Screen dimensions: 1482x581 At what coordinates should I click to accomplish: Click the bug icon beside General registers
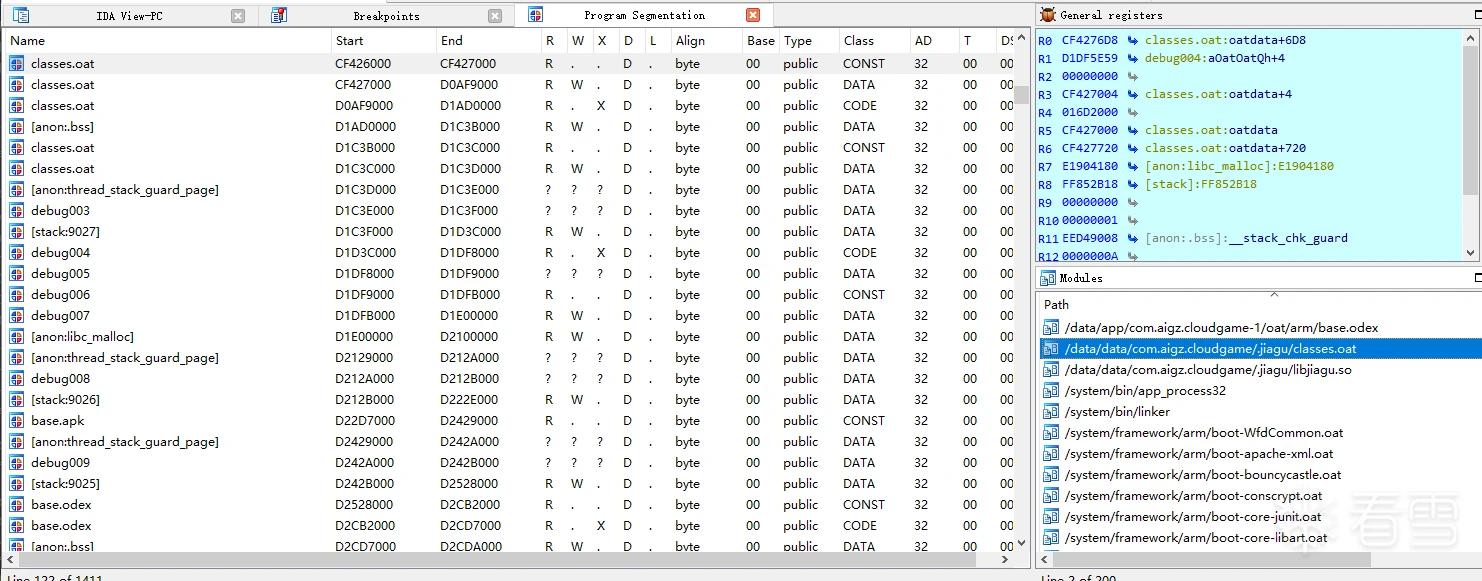coord(1048,15)
